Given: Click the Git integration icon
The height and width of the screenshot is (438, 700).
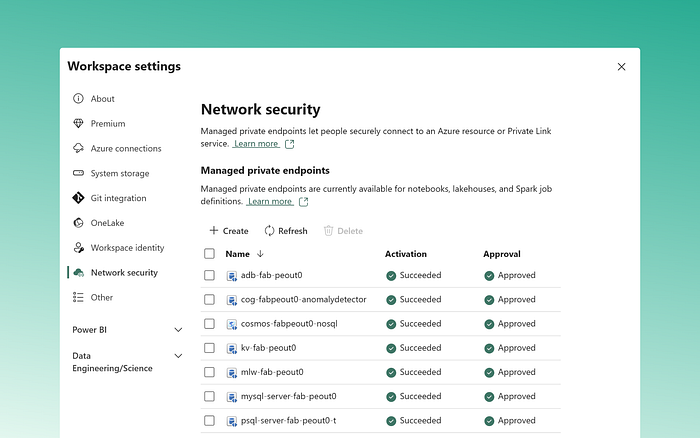Looking at the screenshot, I should point(79,198).
